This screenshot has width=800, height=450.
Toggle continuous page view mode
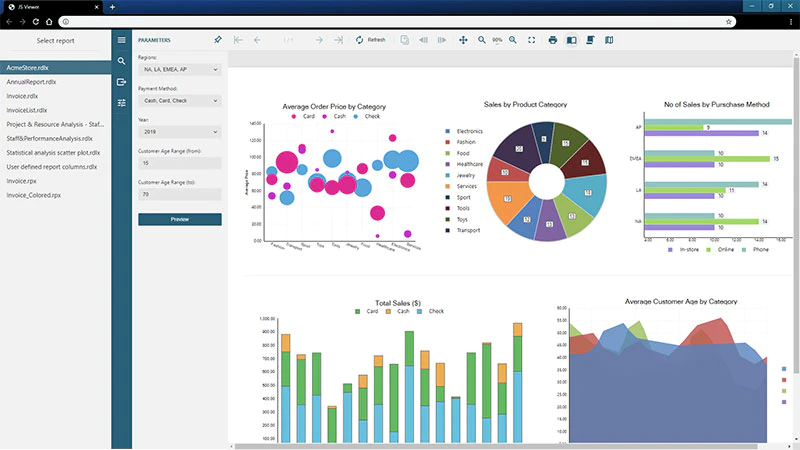click(590, 40)
